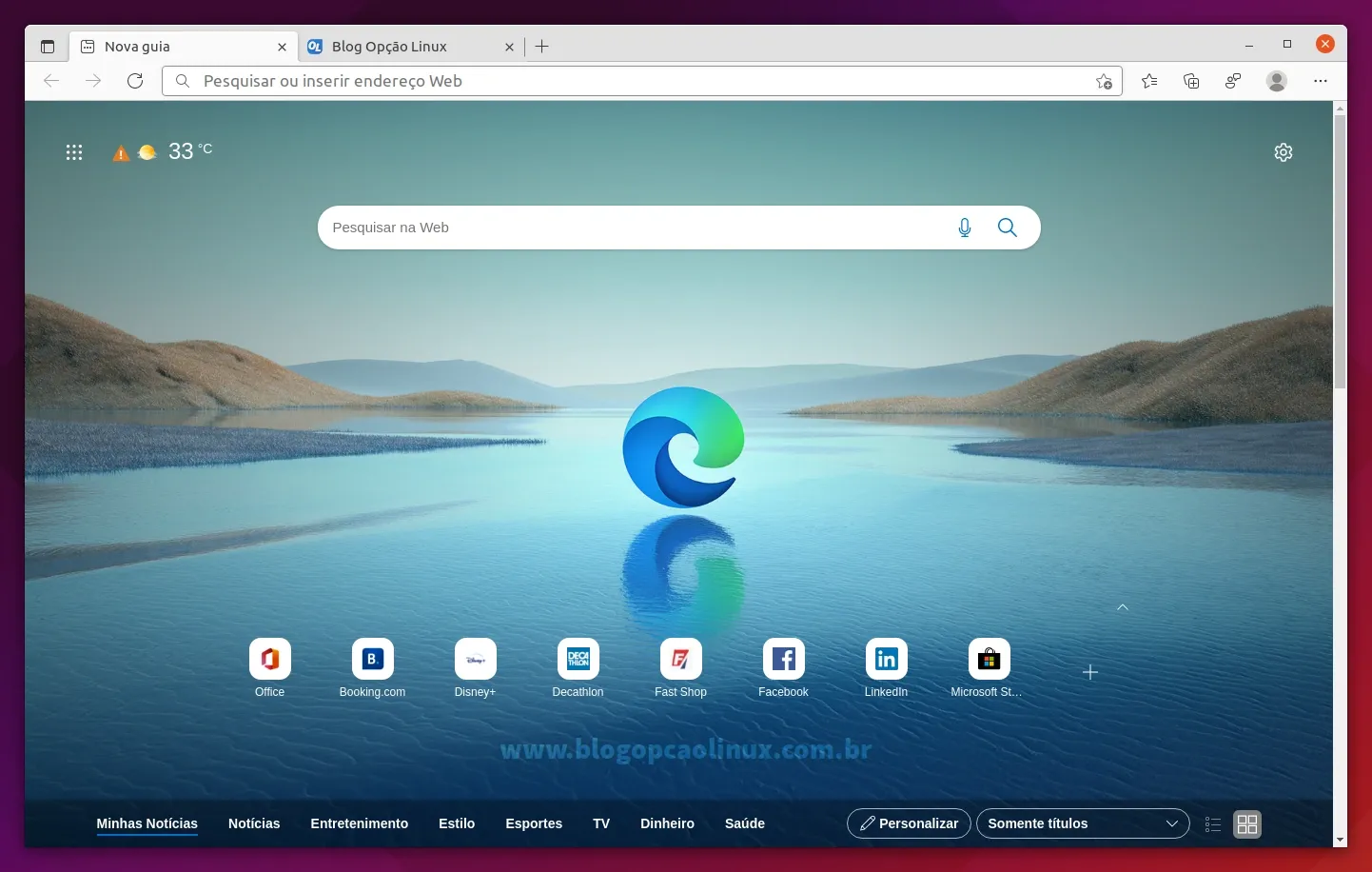1372x872 pixels.
Task: Open the Favorites list icon
Action: point(1149,81)
